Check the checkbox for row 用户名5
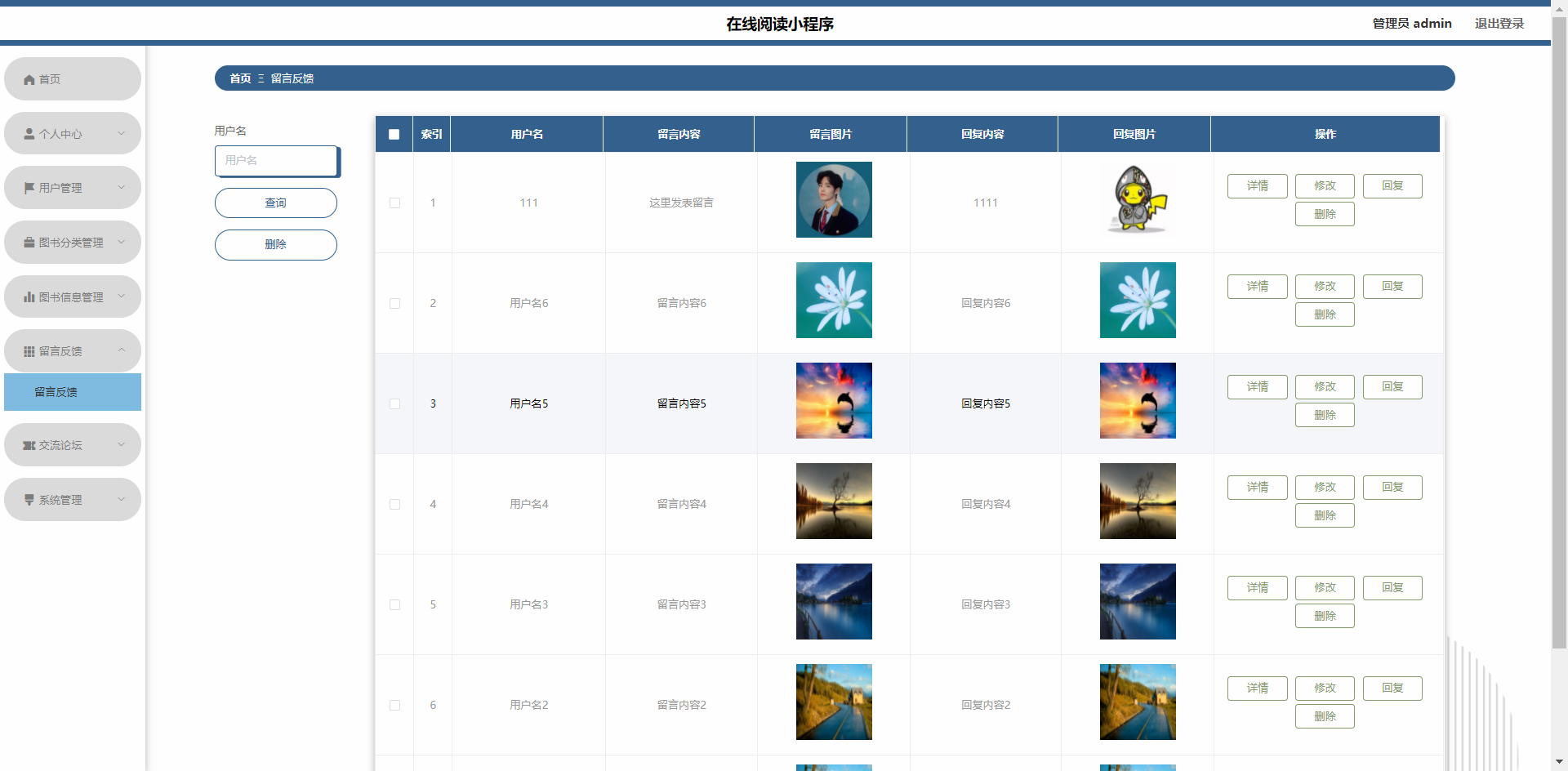Image resolution: width=1568 pixels, height=771 pixels. (x=395, y=403)
